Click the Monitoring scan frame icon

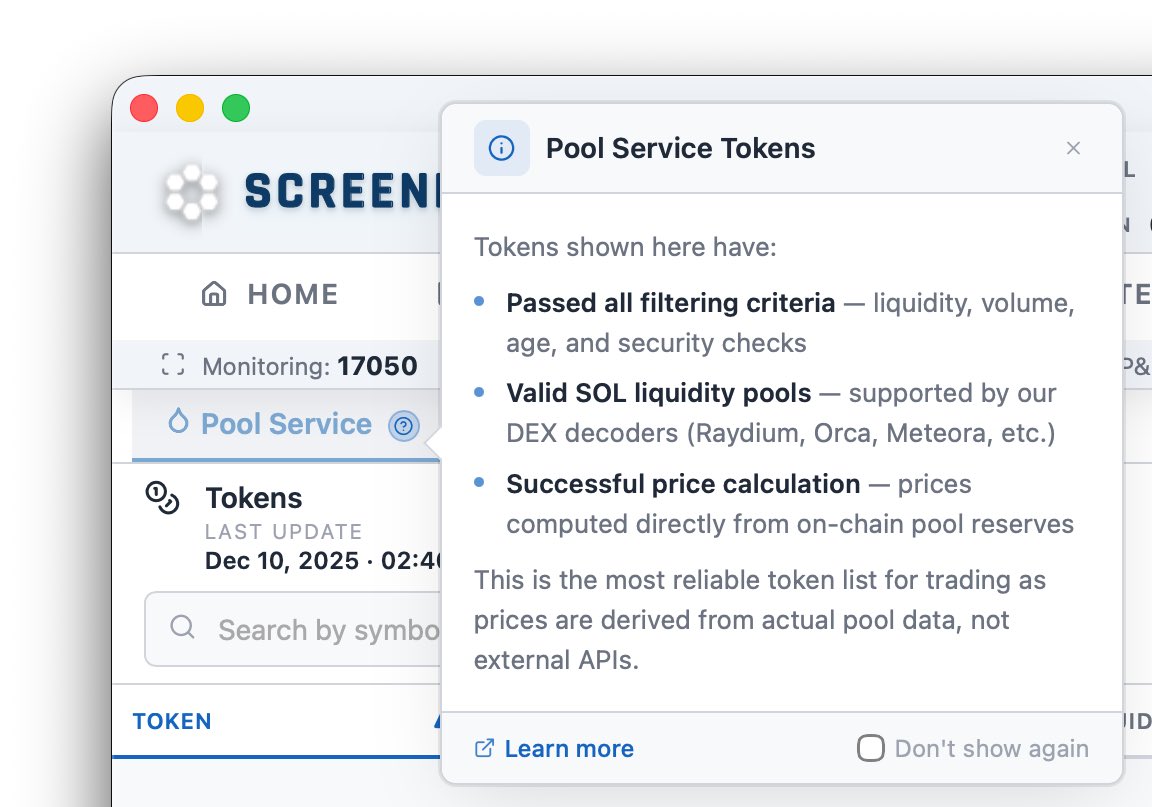[173, 365]
